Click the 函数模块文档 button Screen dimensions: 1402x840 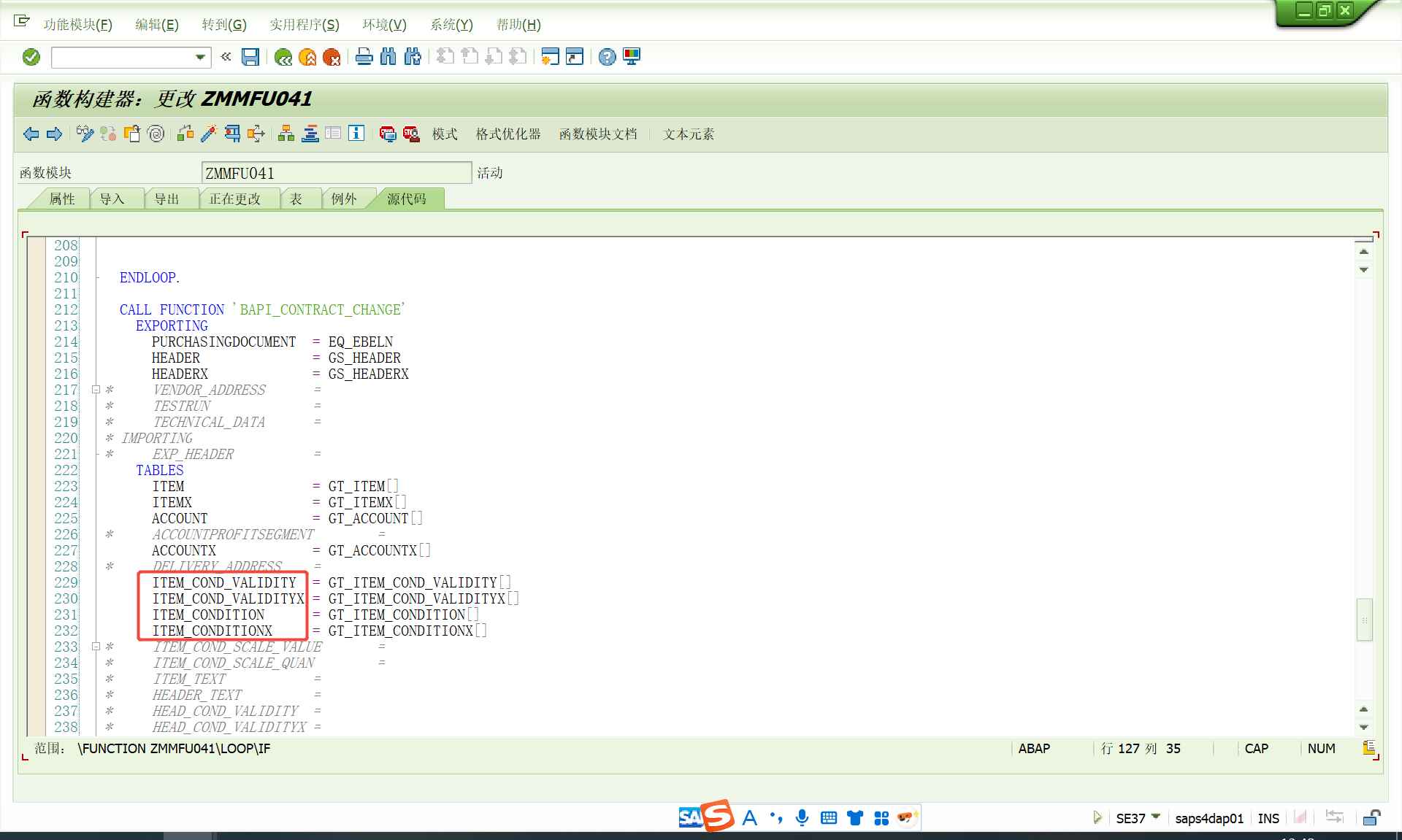click(598, 134)
